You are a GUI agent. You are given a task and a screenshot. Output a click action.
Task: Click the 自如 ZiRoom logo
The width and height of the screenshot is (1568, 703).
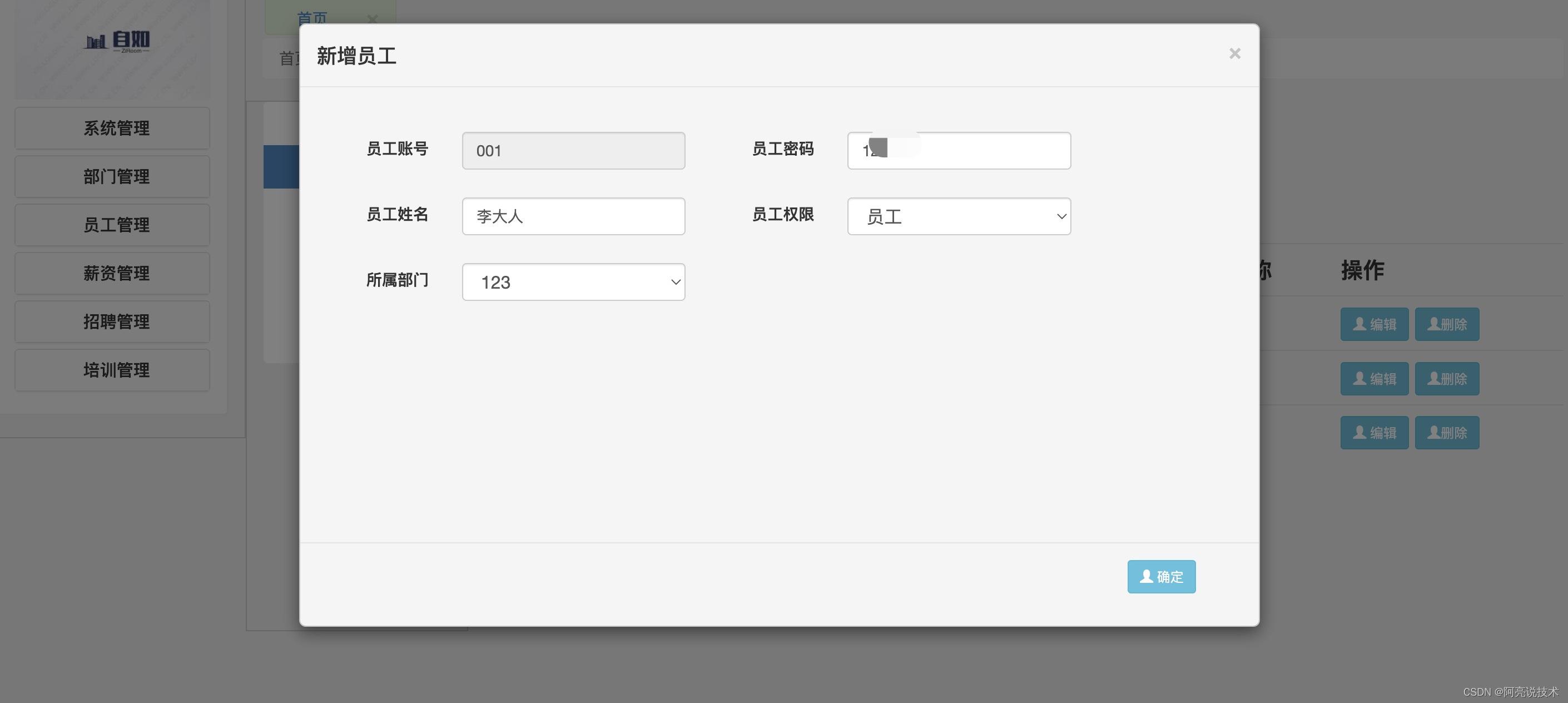[116, 41]
